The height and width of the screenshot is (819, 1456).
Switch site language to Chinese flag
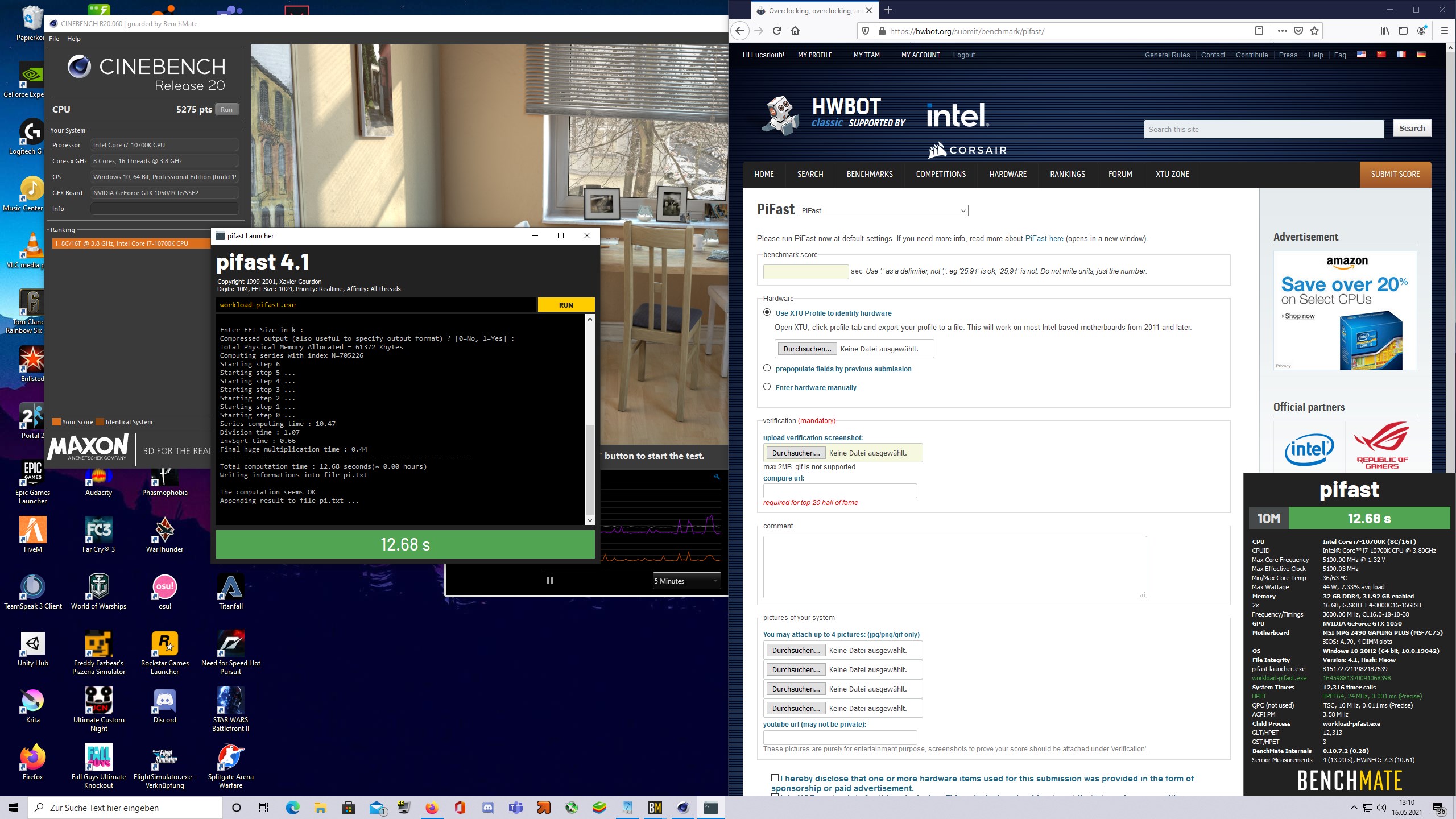point(1381,55)
